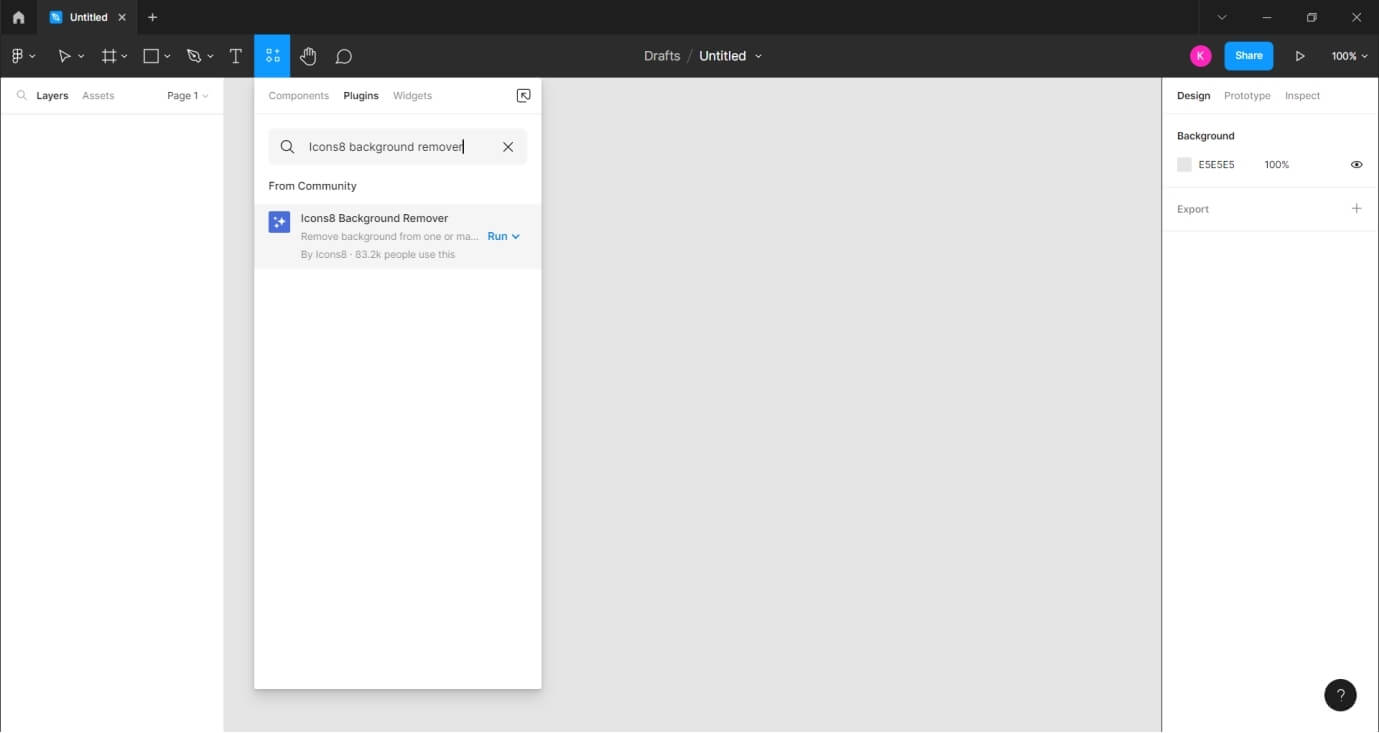The image size is (1379, 733).
Task: Switch to the Assets tab
Action: tap(98, 96)
